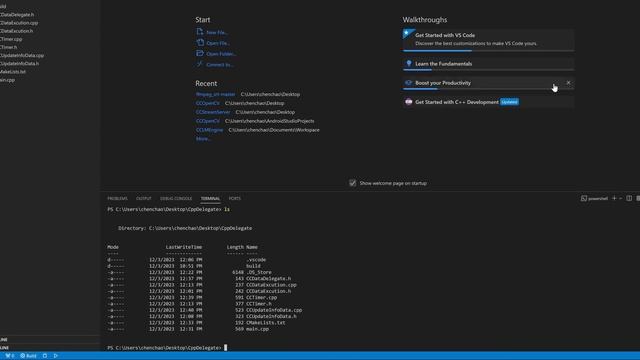640x360 pixels.
Task: Click the graduation cap icon beside Boost your Productivity
Action: tap(408, 83)
